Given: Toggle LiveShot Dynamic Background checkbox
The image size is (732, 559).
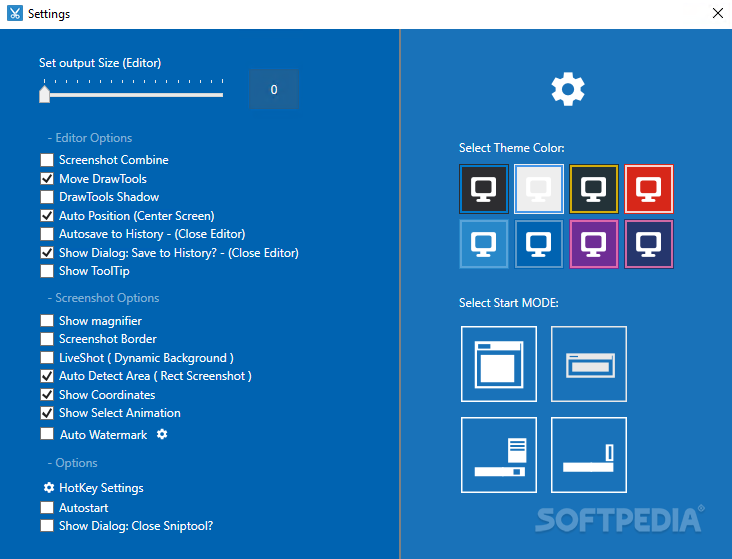Looking at the screenshot, I should coord(47,358).
